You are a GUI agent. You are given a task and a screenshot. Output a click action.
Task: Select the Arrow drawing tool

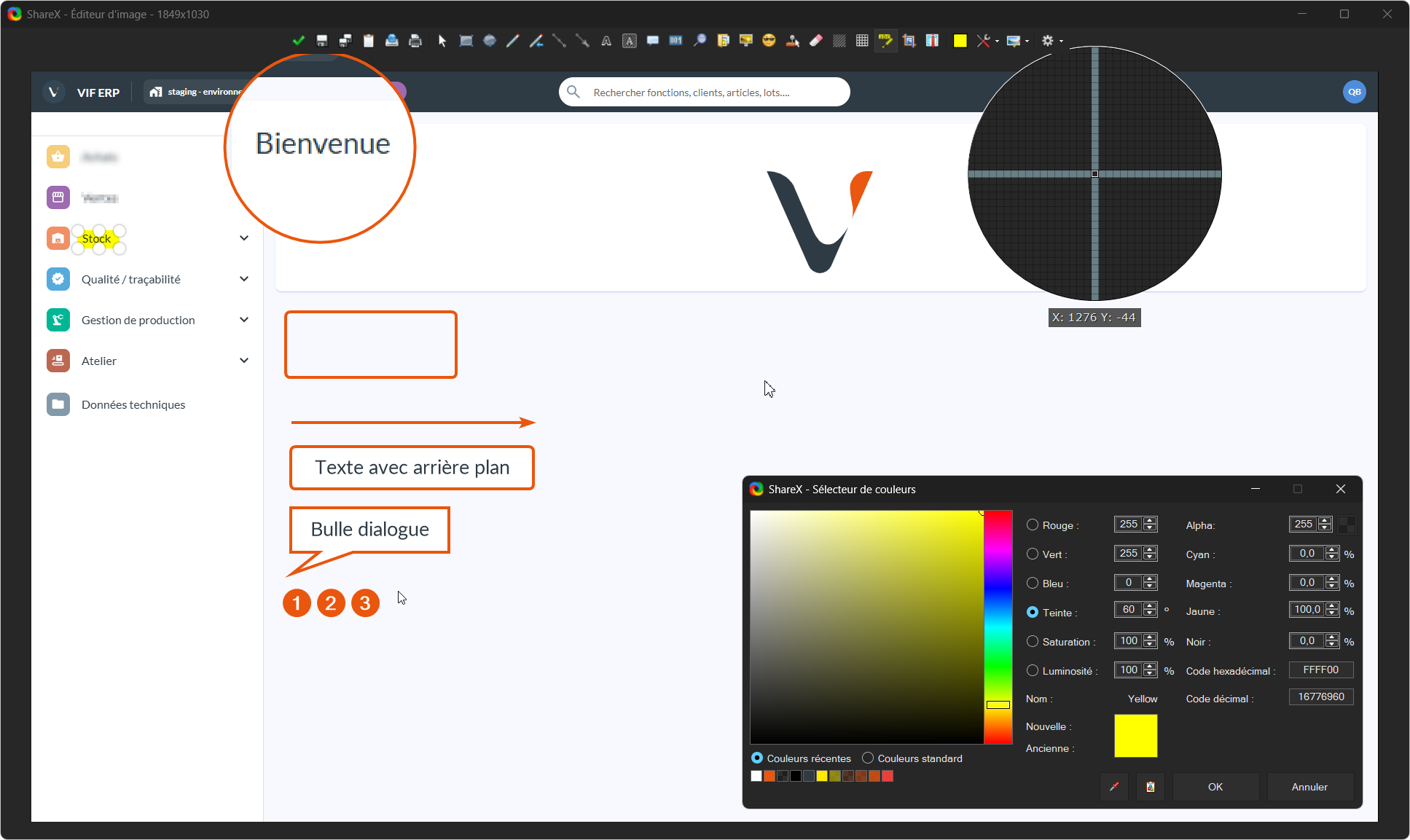(582, 41)
